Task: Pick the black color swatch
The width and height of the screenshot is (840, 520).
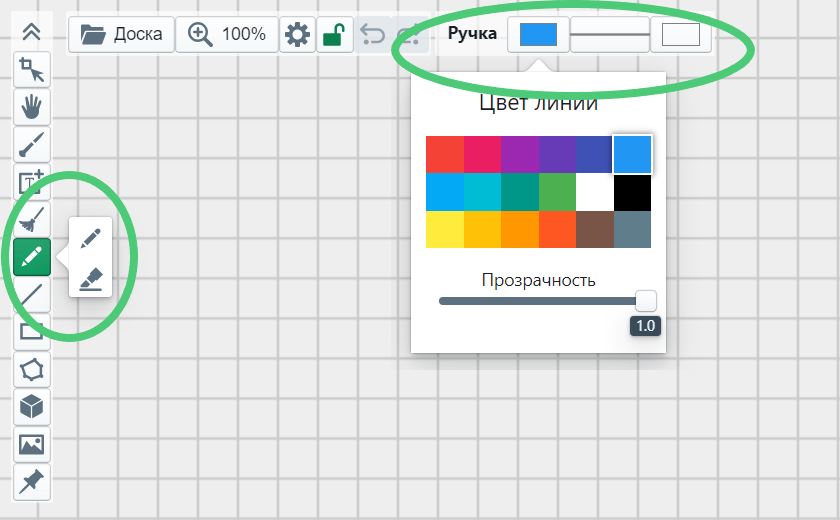Action: (x=632, y=192)
